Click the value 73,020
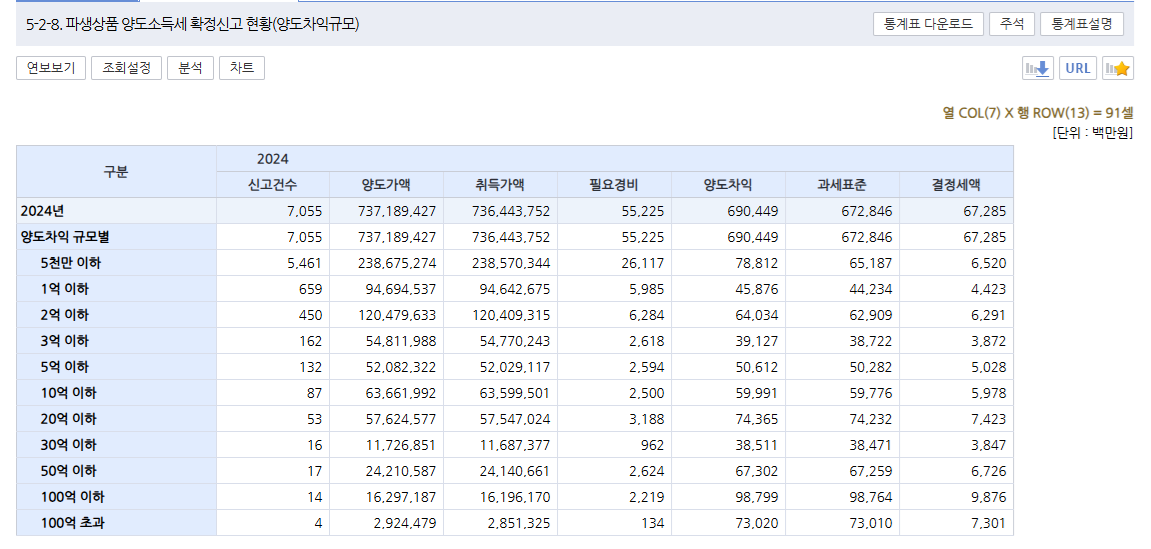Screen dimensions: 1151x549 click(x=756, y=523)
